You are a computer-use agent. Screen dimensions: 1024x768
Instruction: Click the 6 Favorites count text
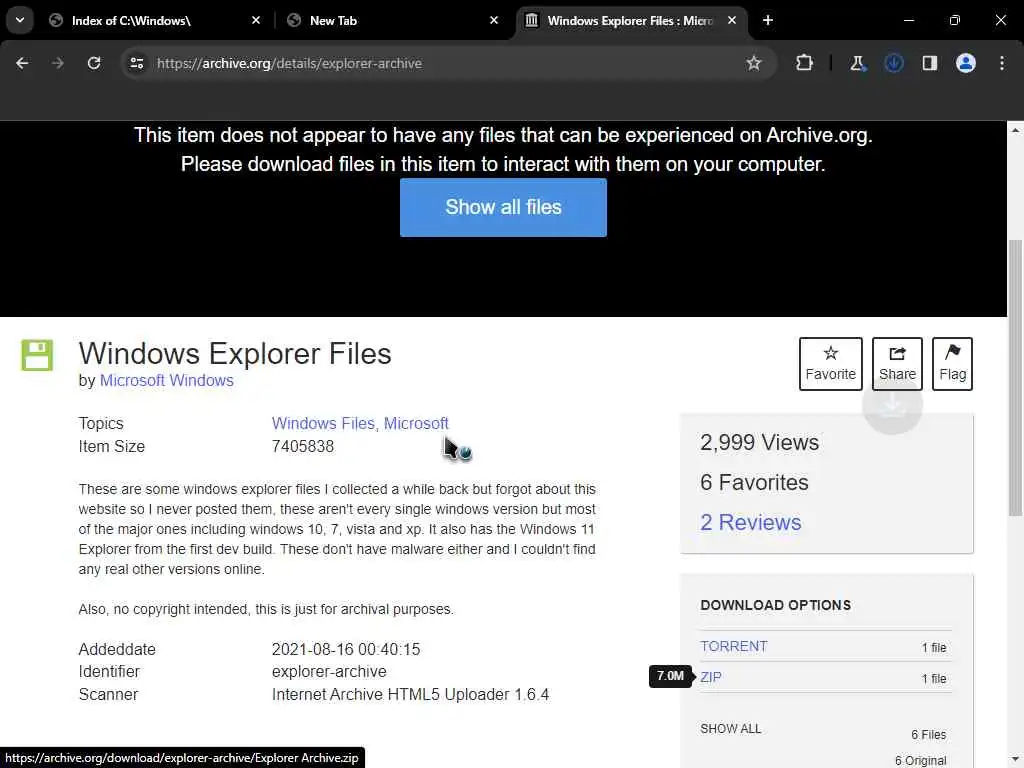(754, 483)
